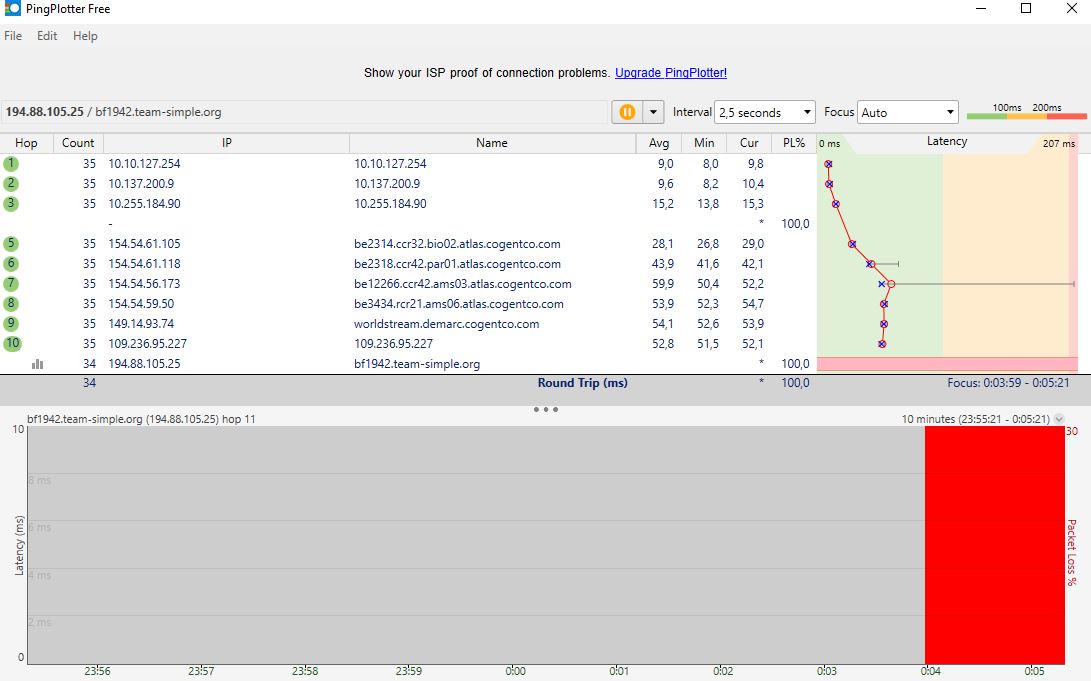Click IP cell 154.54.61.118
1091x681 pixels.
click(144, 264)
